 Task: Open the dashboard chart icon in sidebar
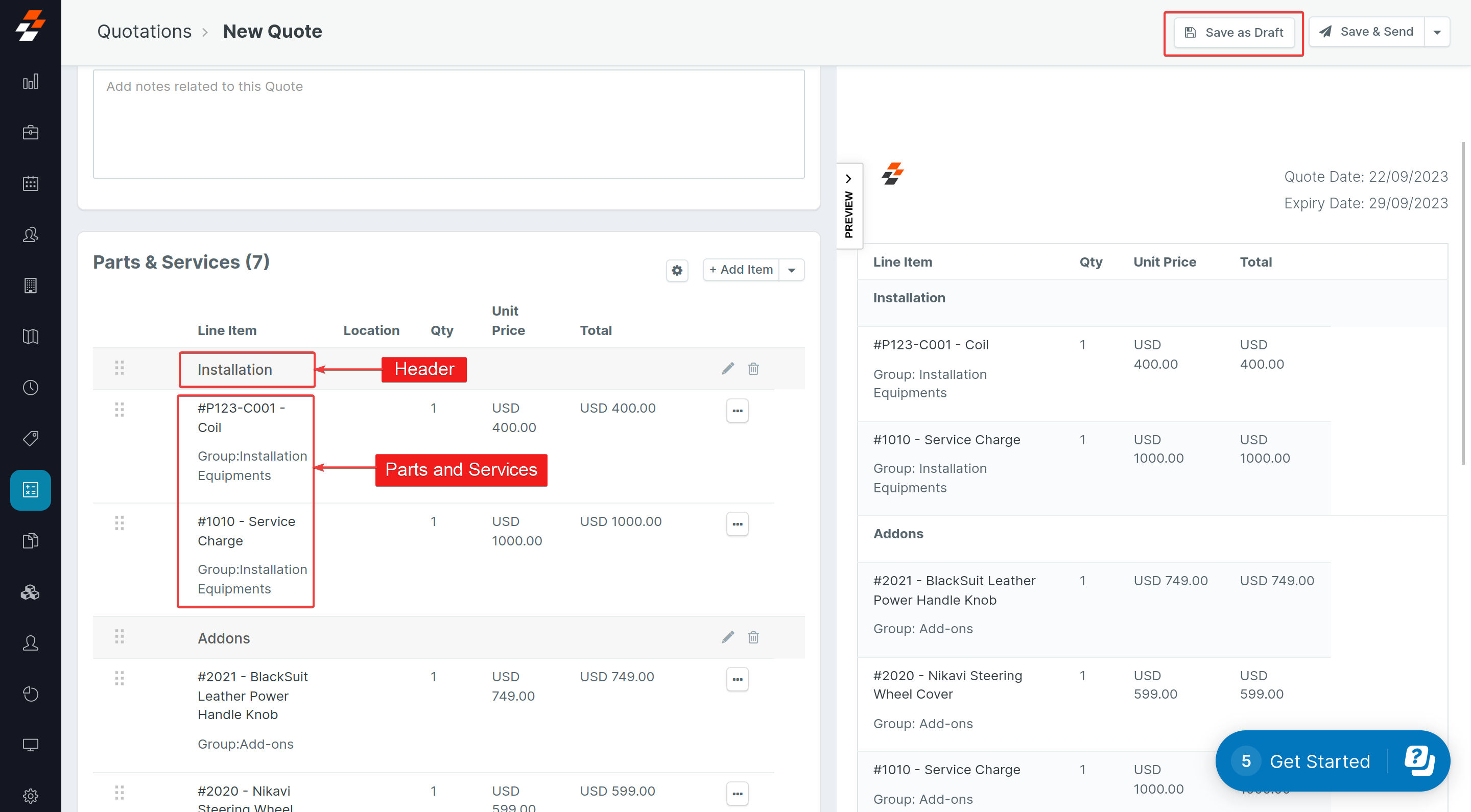[x=30, y=82]
